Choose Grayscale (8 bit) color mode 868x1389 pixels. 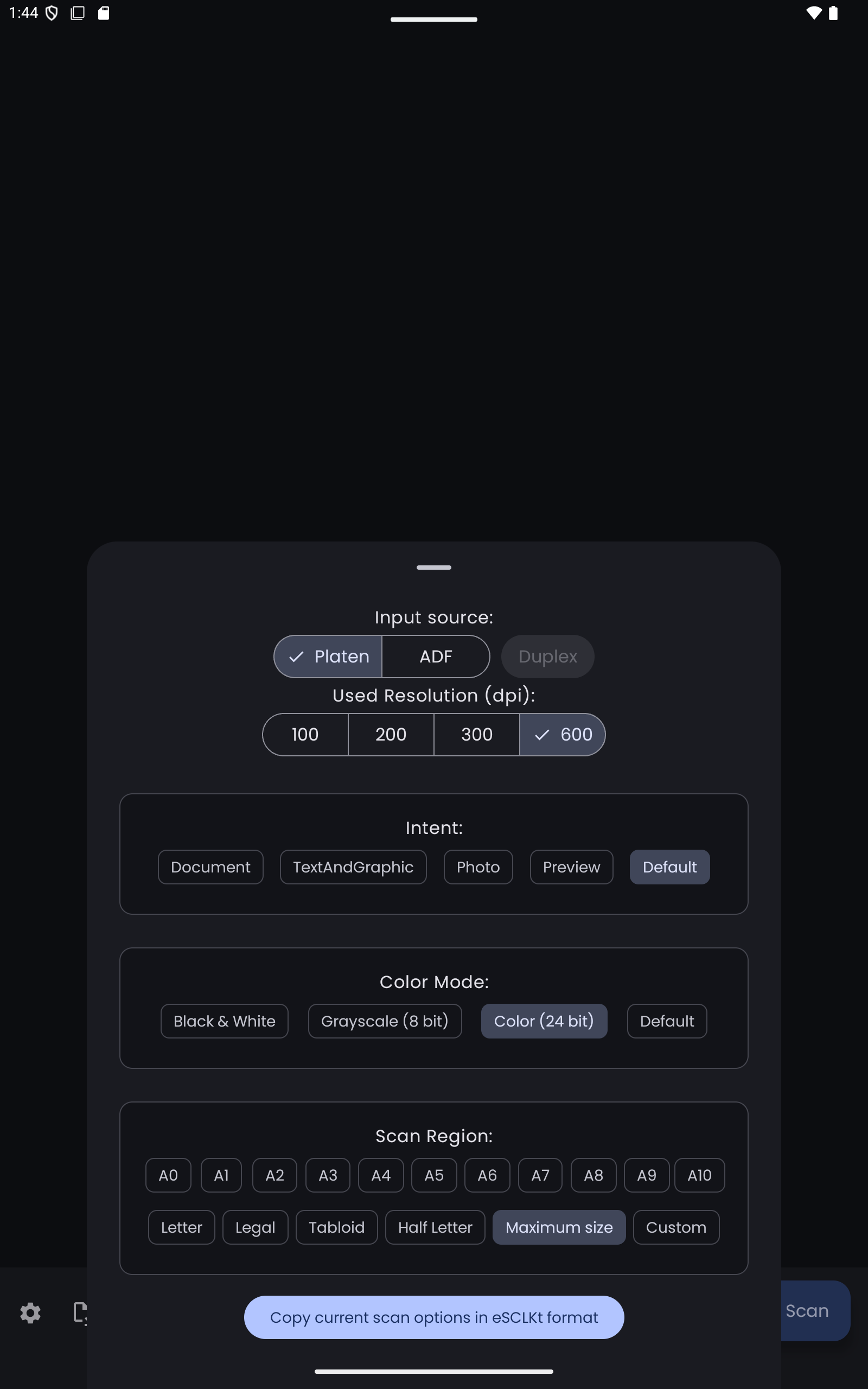[384, 1021]
